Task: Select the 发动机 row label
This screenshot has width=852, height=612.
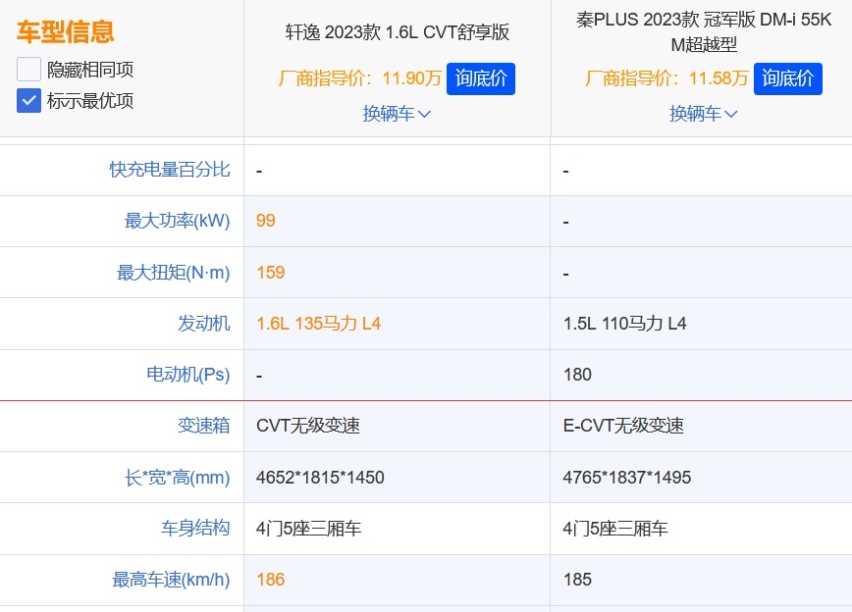Action: point(204,323)
